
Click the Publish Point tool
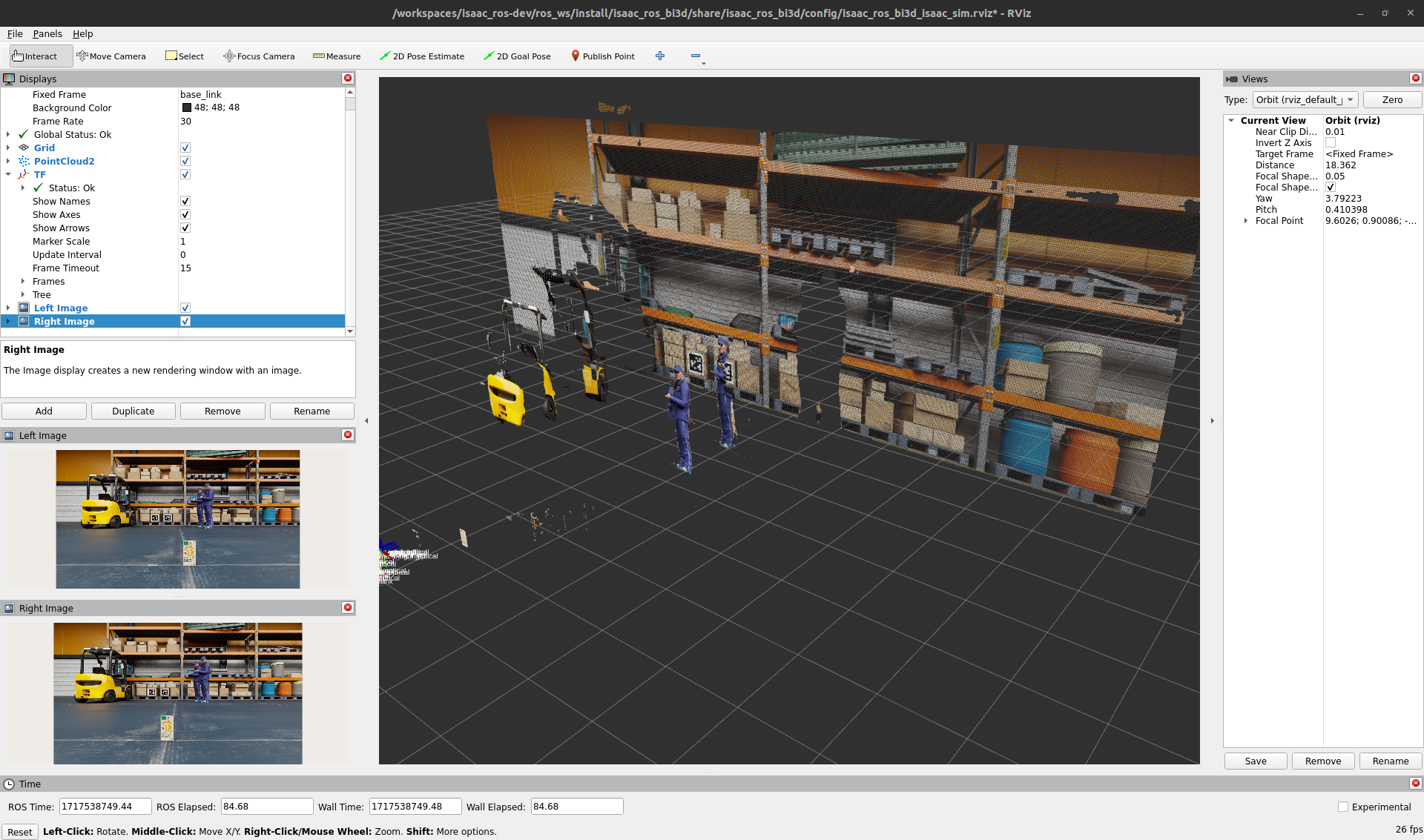pyautogui.click(x=602, y=56)
